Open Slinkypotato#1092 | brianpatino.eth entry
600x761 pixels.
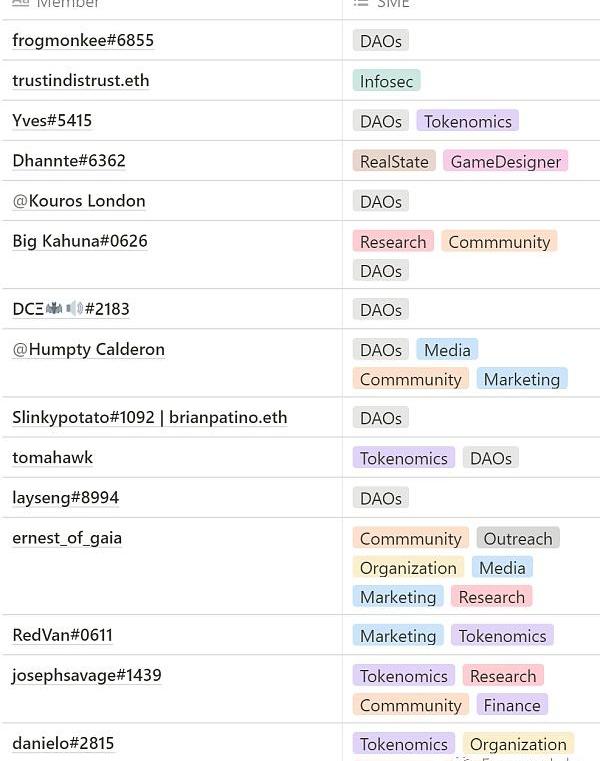pos(149,418)
